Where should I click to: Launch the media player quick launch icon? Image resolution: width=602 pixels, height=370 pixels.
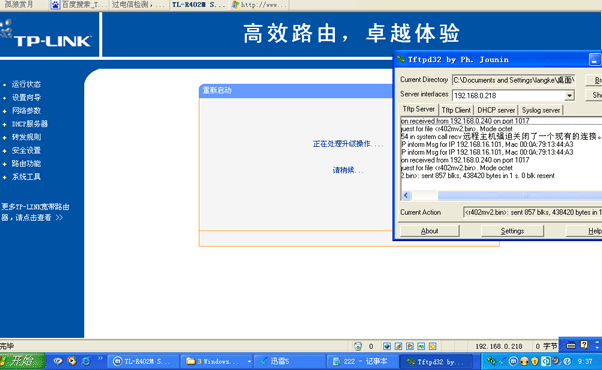[72, 361]
